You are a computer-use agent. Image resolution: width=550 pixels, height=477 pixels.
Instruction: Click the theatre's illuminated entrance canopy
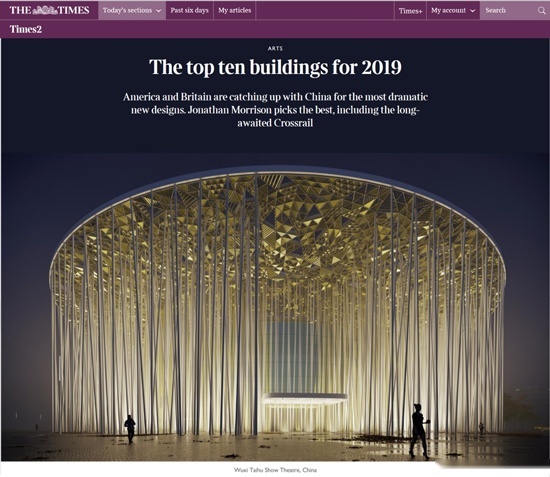coord(304,397)
